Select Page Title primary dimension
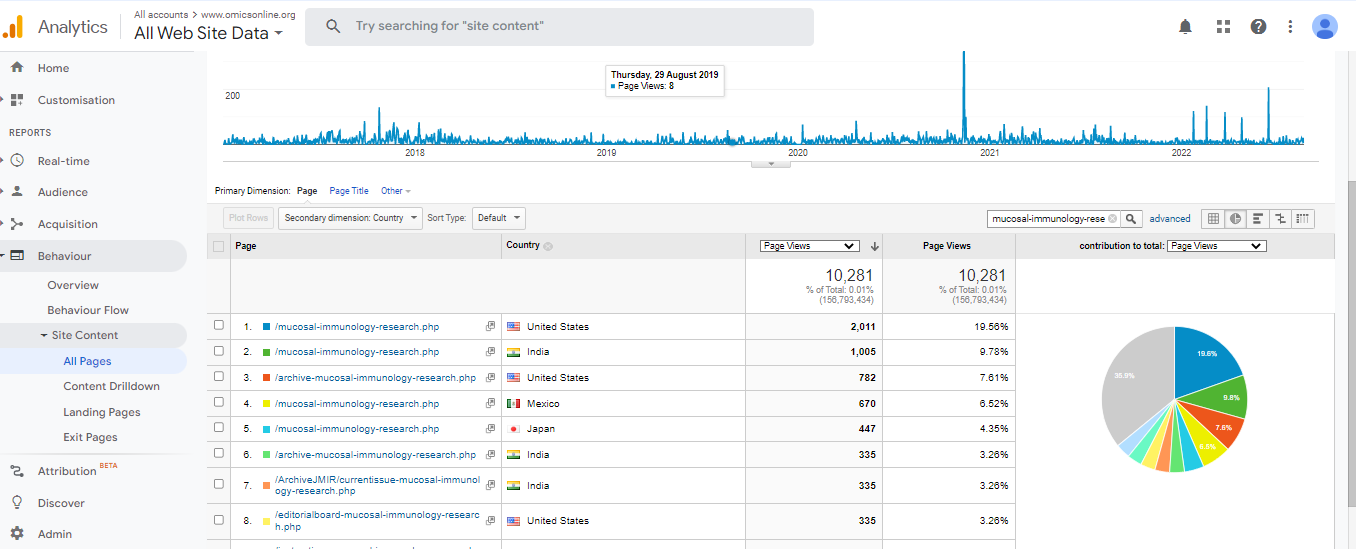Screen dimensions: 1356x549 coord(349,191)
